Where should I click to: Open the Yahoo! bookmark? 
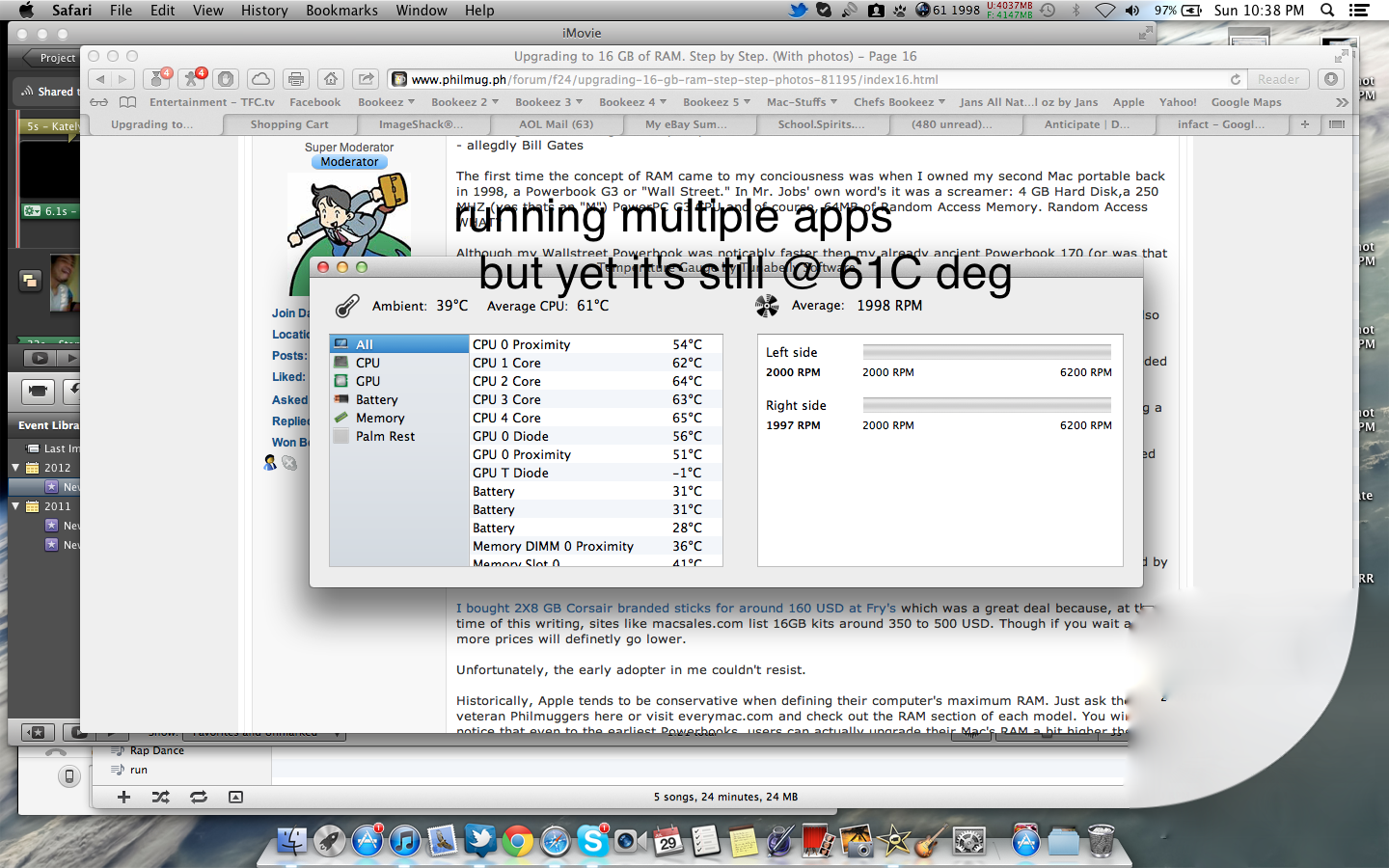point(1178,102)
